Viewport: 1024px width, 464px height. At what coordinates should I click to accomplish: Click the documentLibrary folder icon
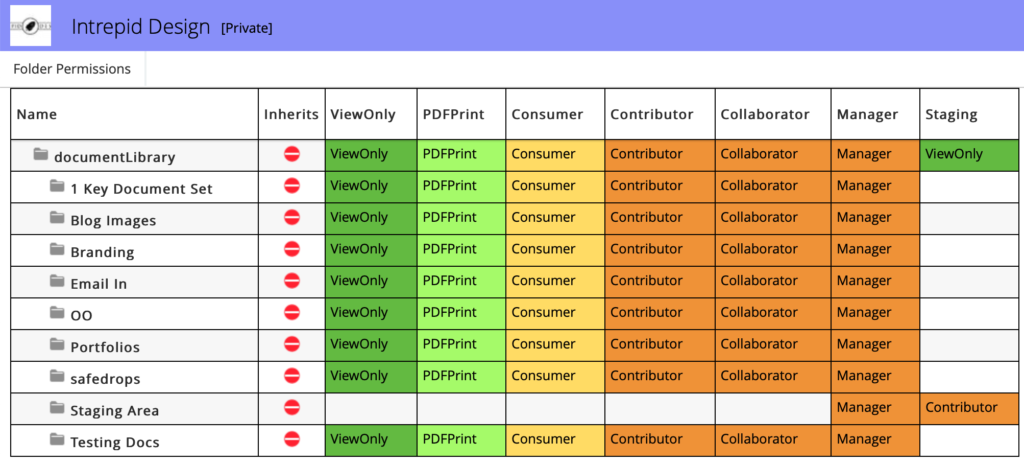click(x=41, y=155)
